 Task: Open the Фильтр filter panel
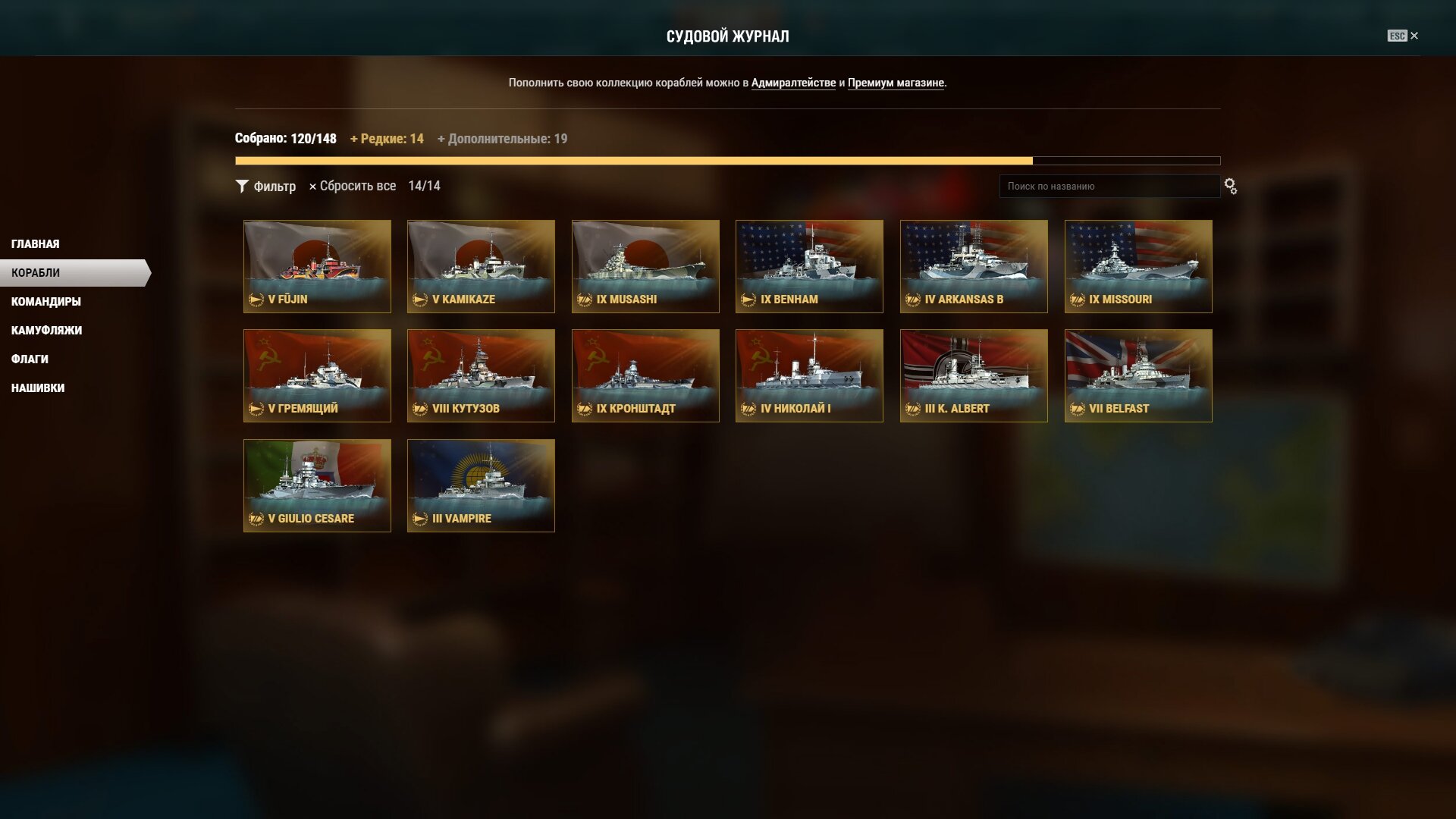tap(265, 187)
